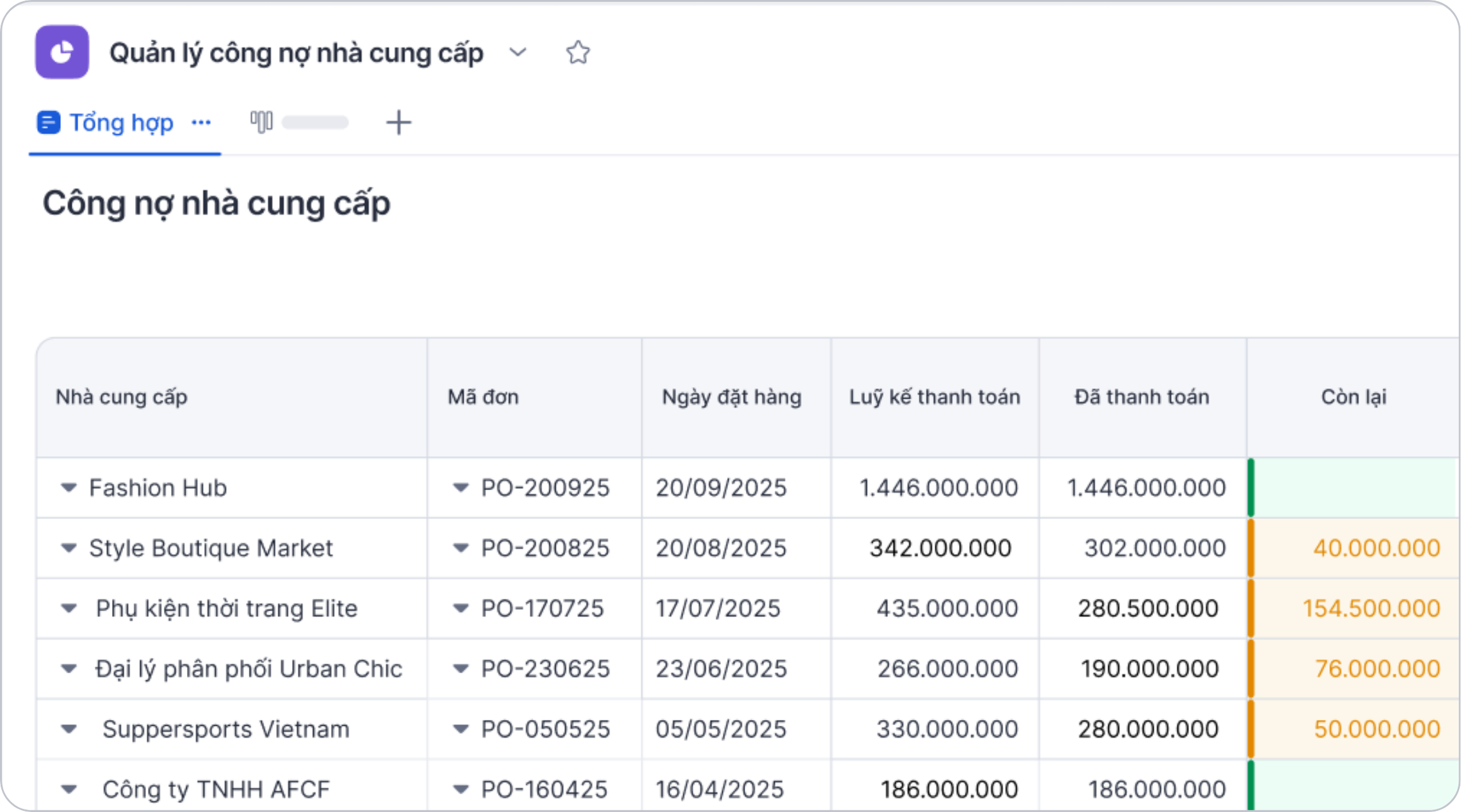The height and width of the screenshot is (812, 1461).
Task: Click the Đã thanh toán column header
Action: pyautogui.click(x=1142, y=397)
